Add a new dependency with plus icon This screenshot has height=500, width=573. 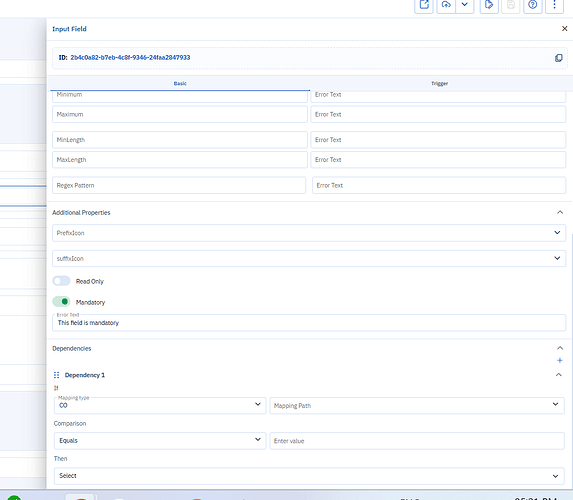[559, 360]
